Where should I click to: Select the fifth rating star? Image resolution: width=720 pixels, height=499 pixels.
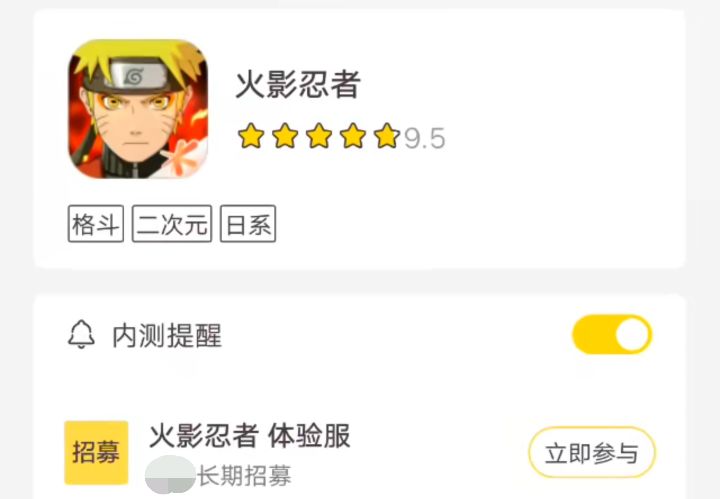click(x=387, y=136)
